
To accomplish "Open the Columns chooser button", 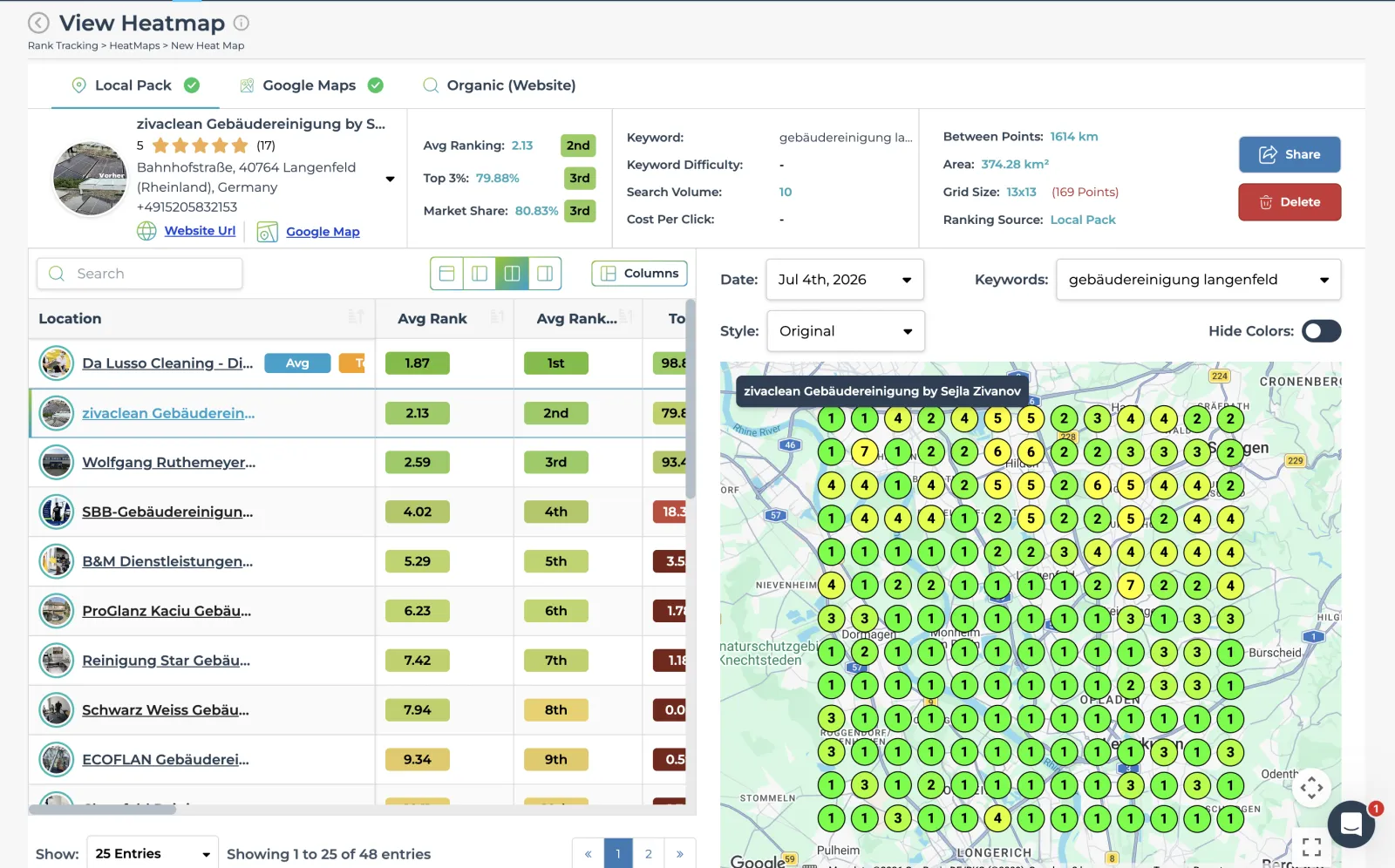I will coord(640,274).
